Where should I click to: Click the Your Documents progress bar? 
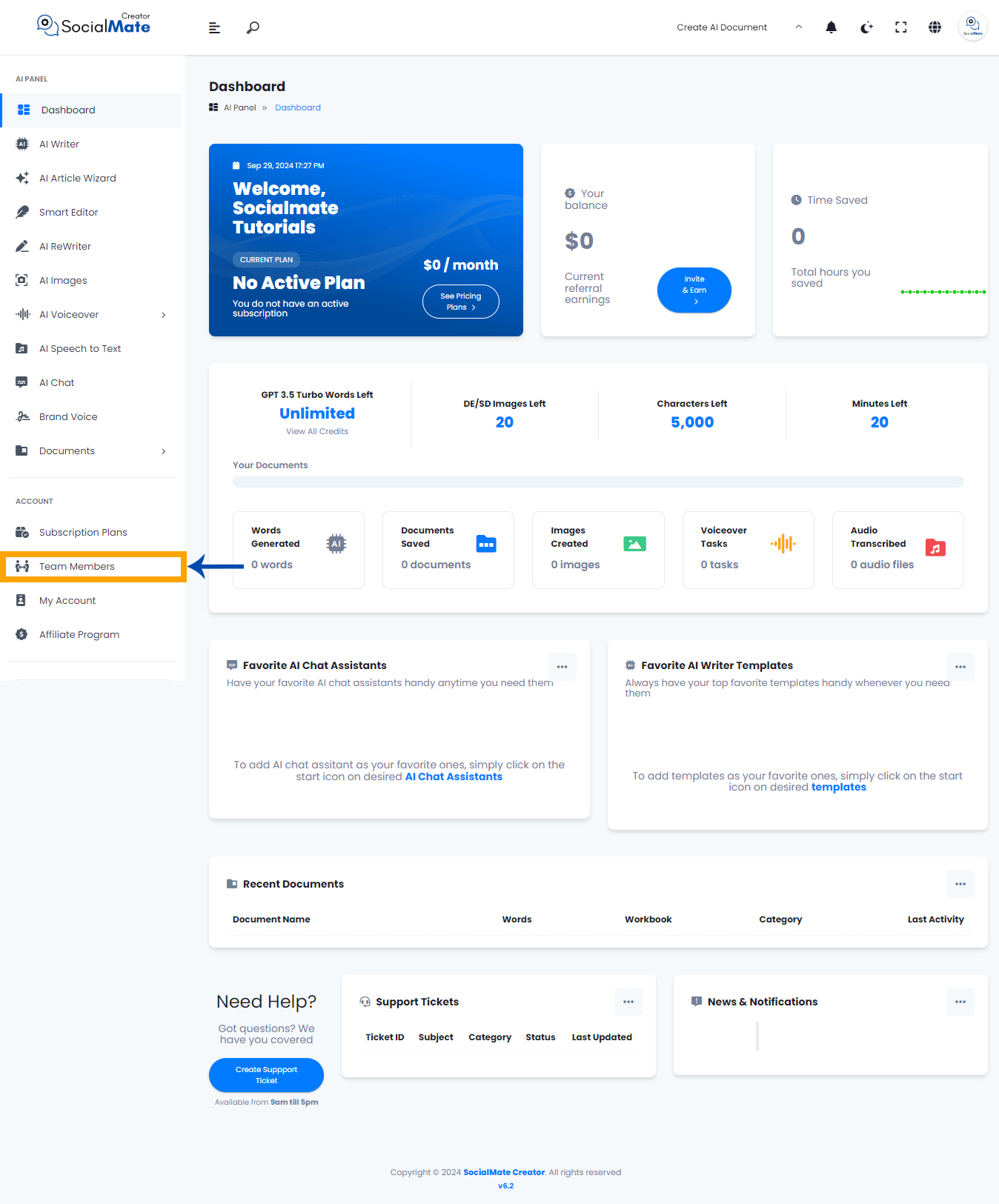point(598,482)
